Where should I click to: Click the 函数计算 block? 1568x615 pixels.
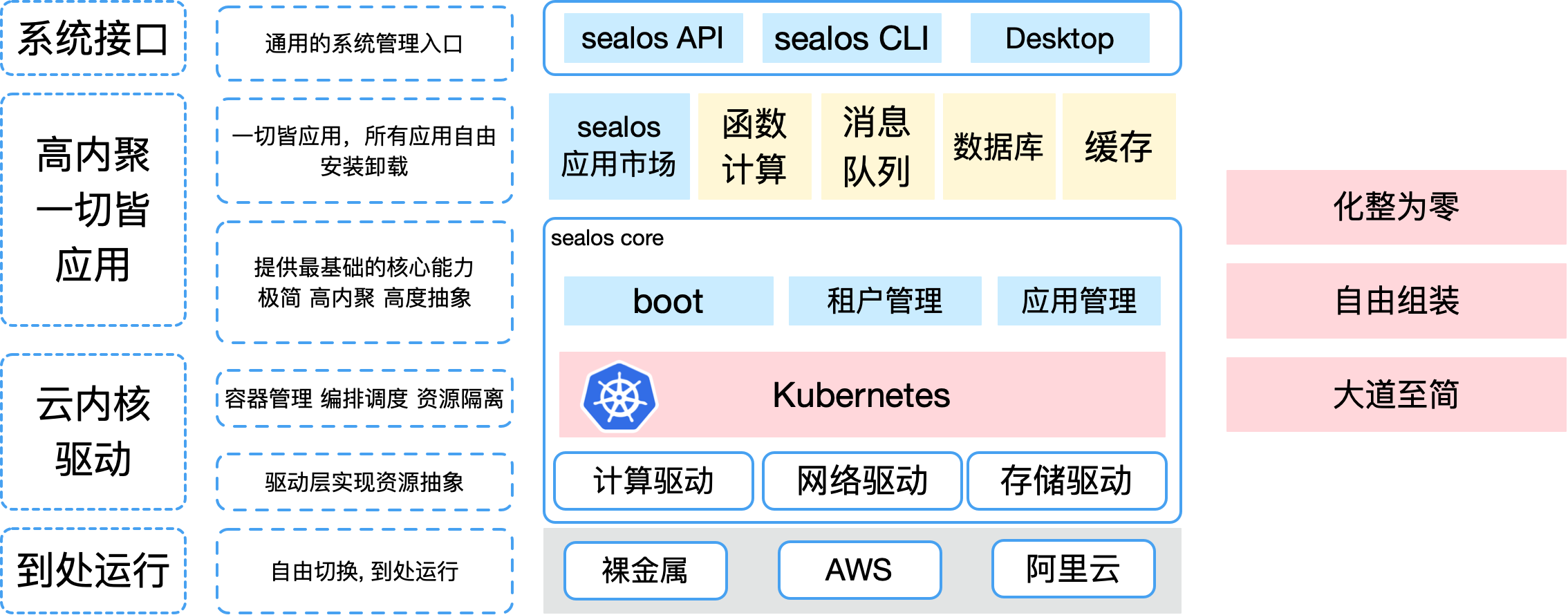click(x=755, y=146)
